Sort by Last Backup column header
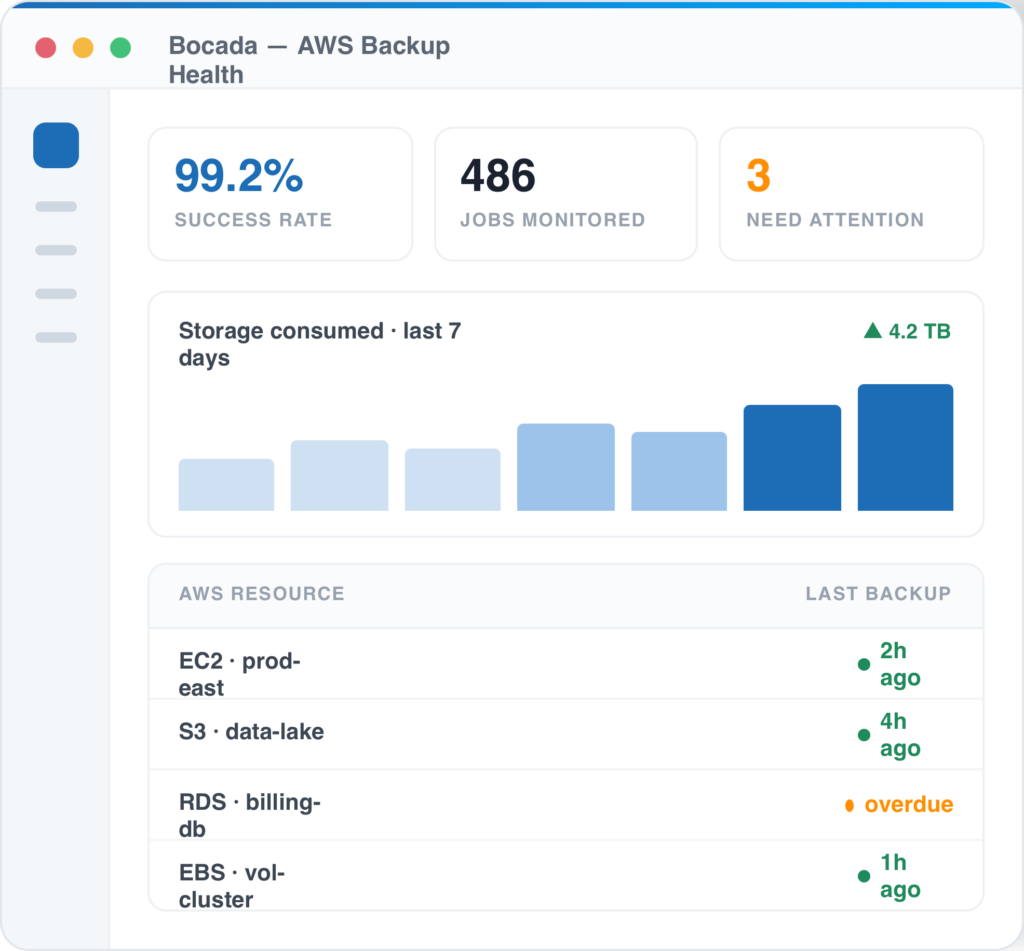1024x951 pixels. click(x=878, y=594)
